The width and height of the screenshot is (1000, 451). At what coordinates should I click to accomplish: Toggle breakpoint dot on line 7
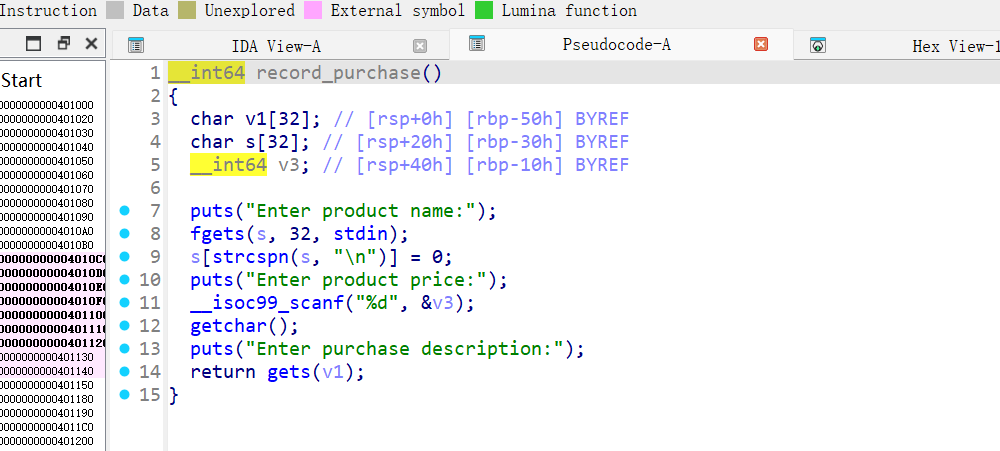[125, 211]
